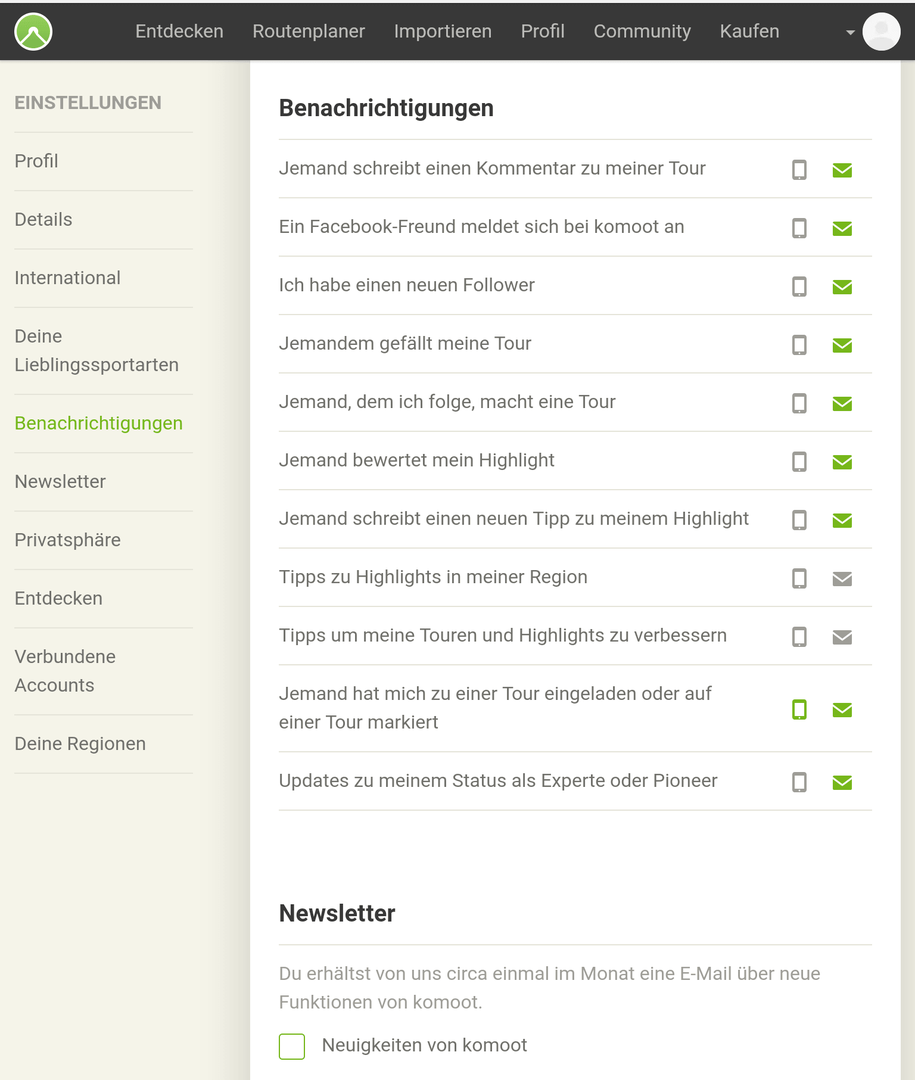Check the 'Neuigkeiten von komoot' checkbox

[x=292, y=1046]
